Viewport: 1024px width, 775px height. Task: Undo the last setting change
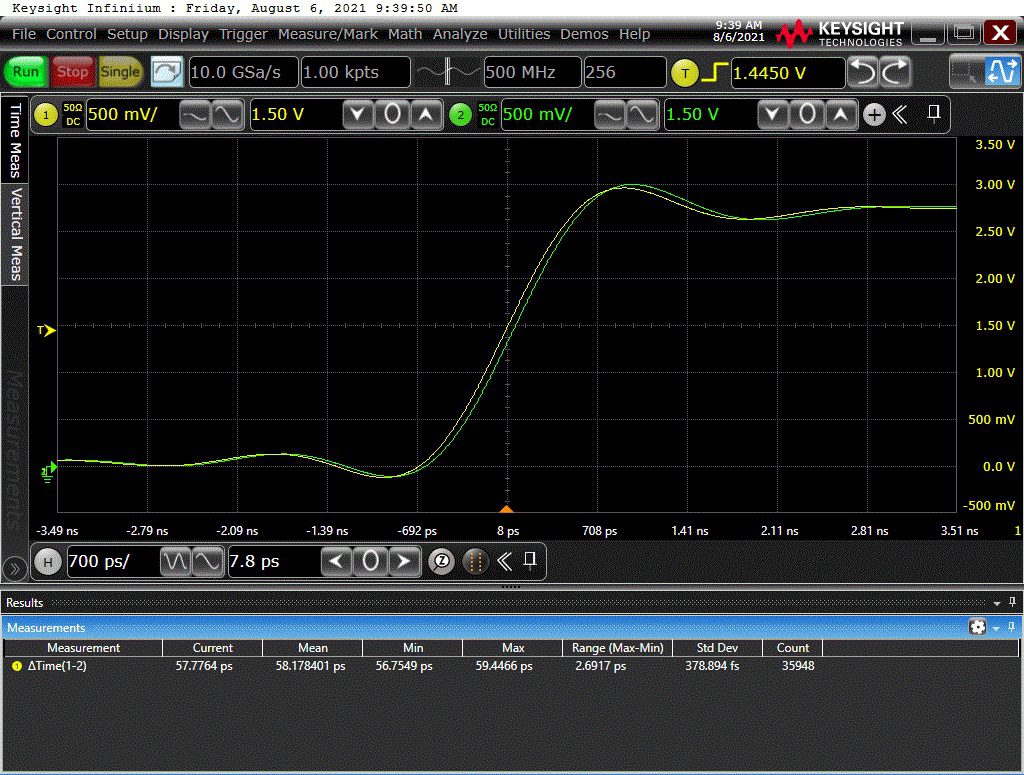click(x=862, y=72)
